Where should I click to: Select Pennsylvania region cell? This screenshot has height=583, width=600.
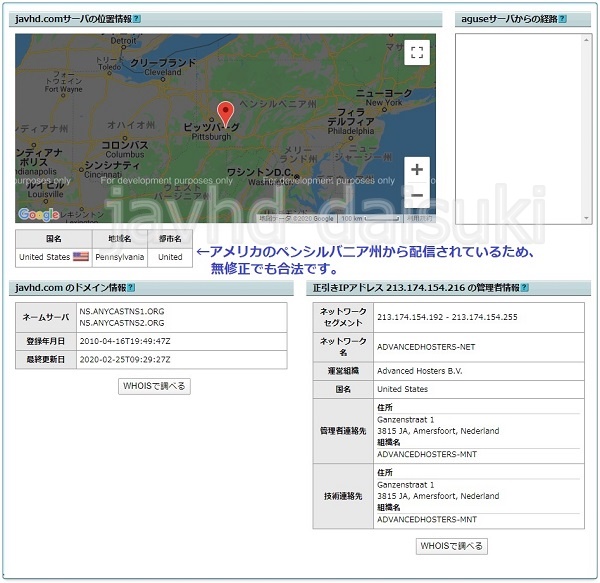click(120, 257)
